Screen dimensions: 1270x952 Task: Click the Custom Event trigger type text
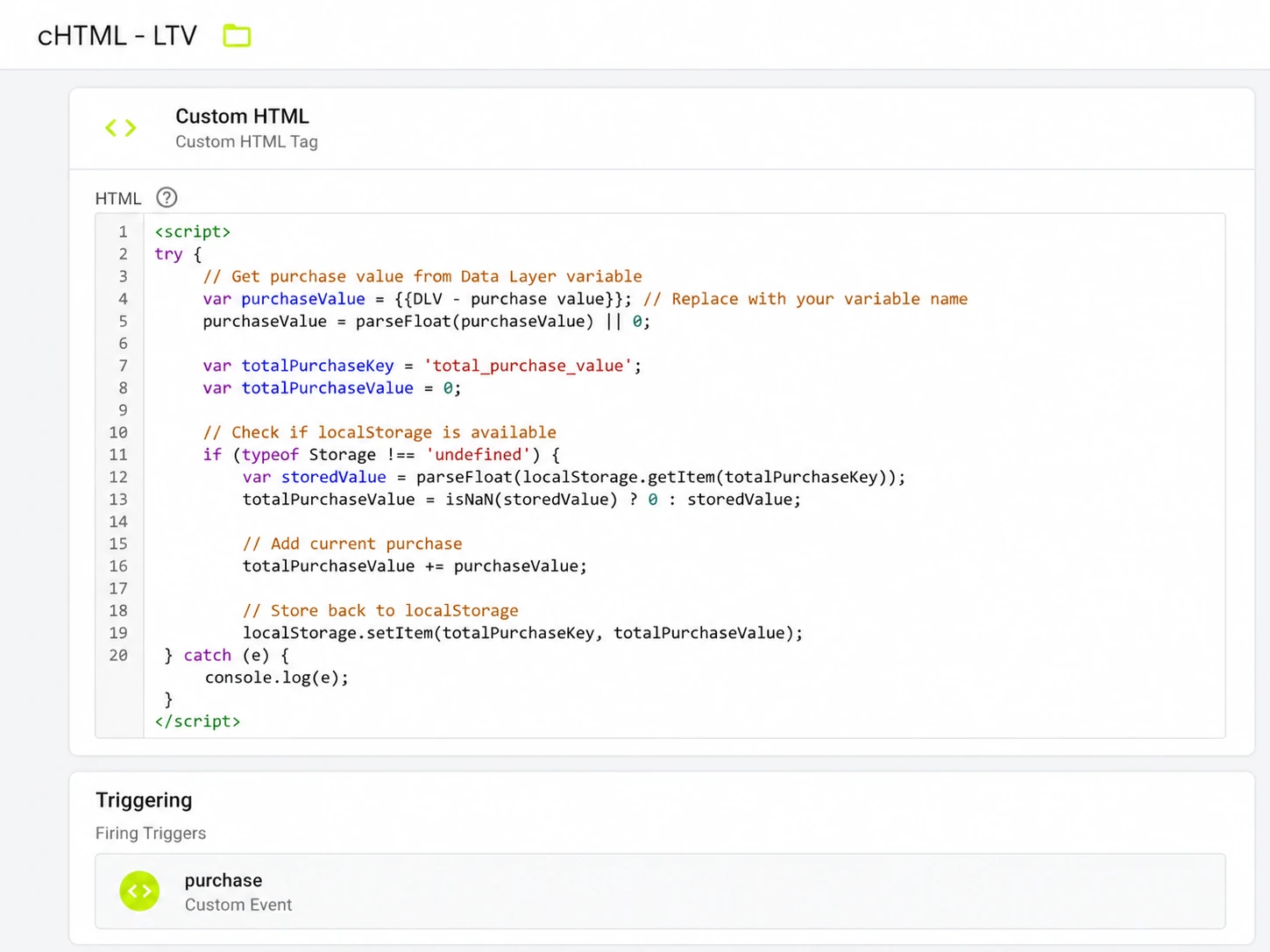pyautogui.click(x=238, y=905)
